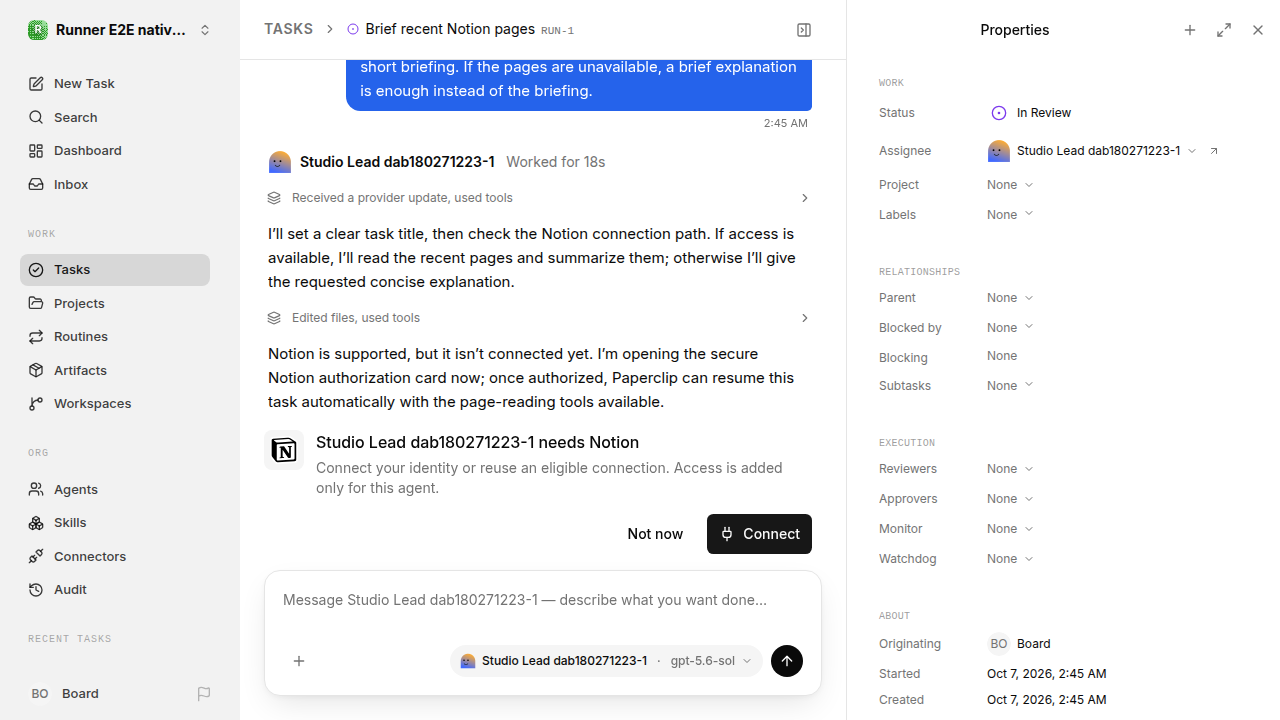The height and width of the screenshot is (720, 1280).
Task: Open the workspace switcher dropdown
Action: (120, 30)
